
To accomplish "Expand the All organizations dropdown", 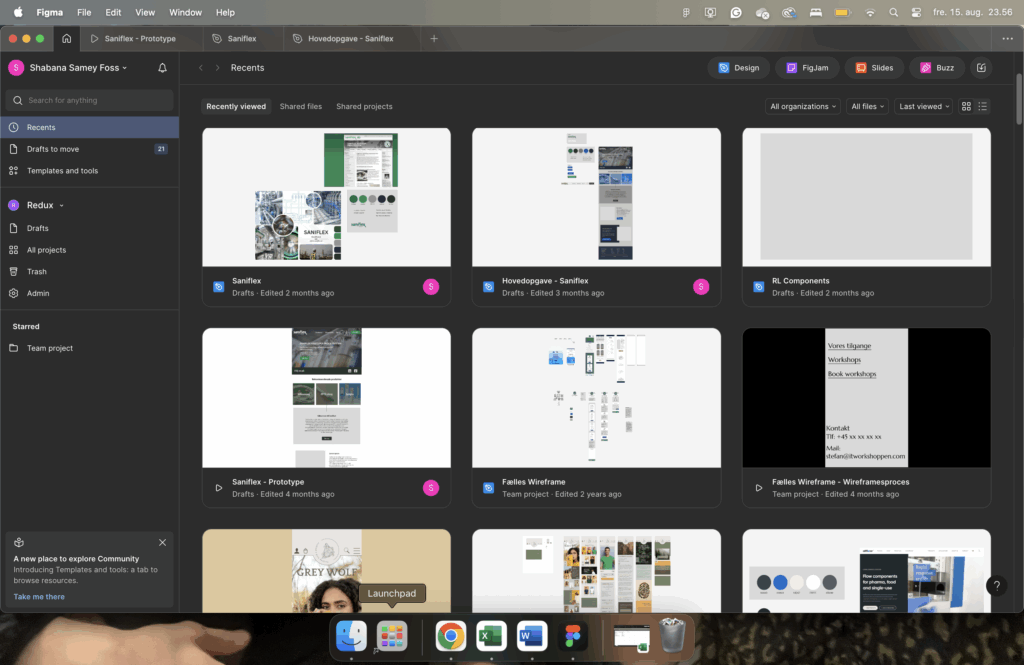I will [803, 106].
